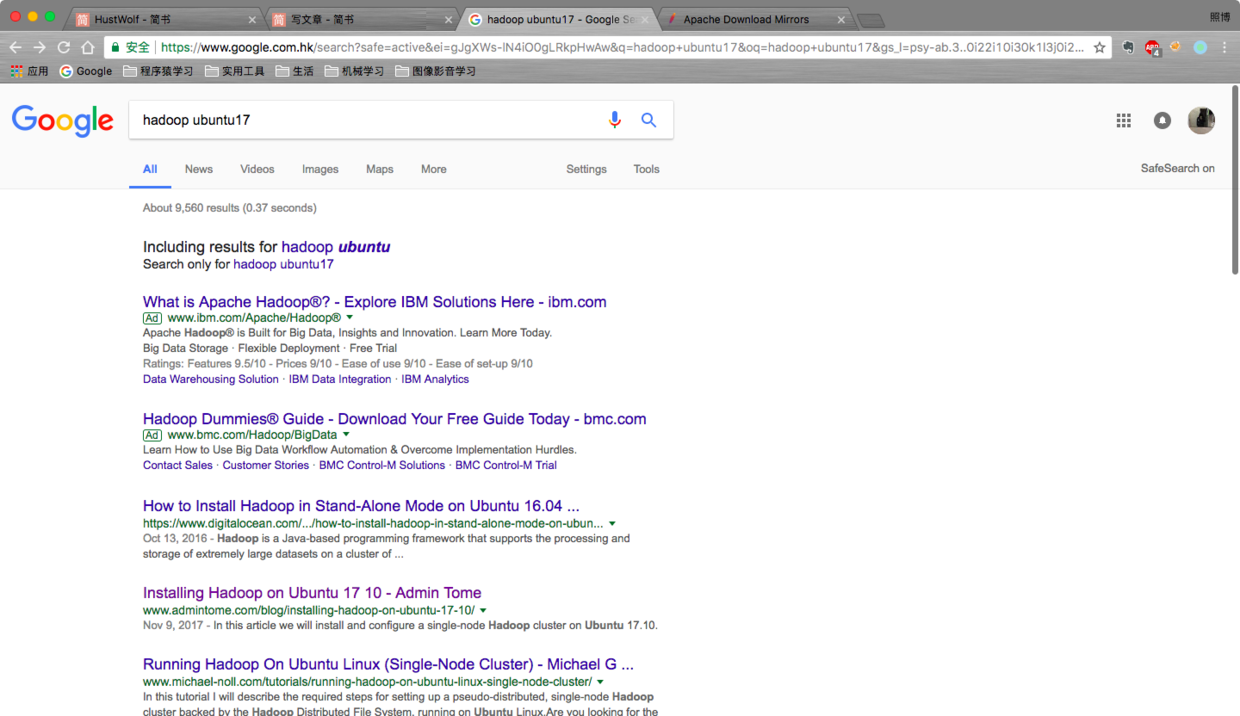Open Data Warehousing Solution sitelink
This screenshot has width=1240, height=716.
point(211,379)
